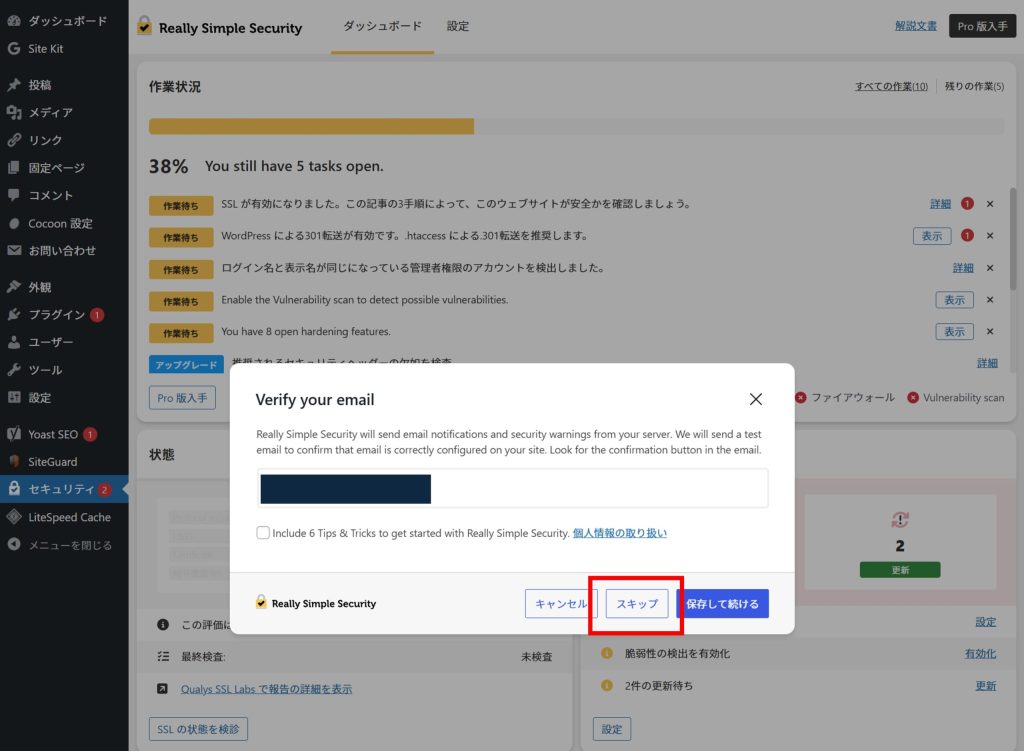Open the SiteGuard sidebar icon
The width and height of the screenshot is (1024, 751).
(14, 462)
